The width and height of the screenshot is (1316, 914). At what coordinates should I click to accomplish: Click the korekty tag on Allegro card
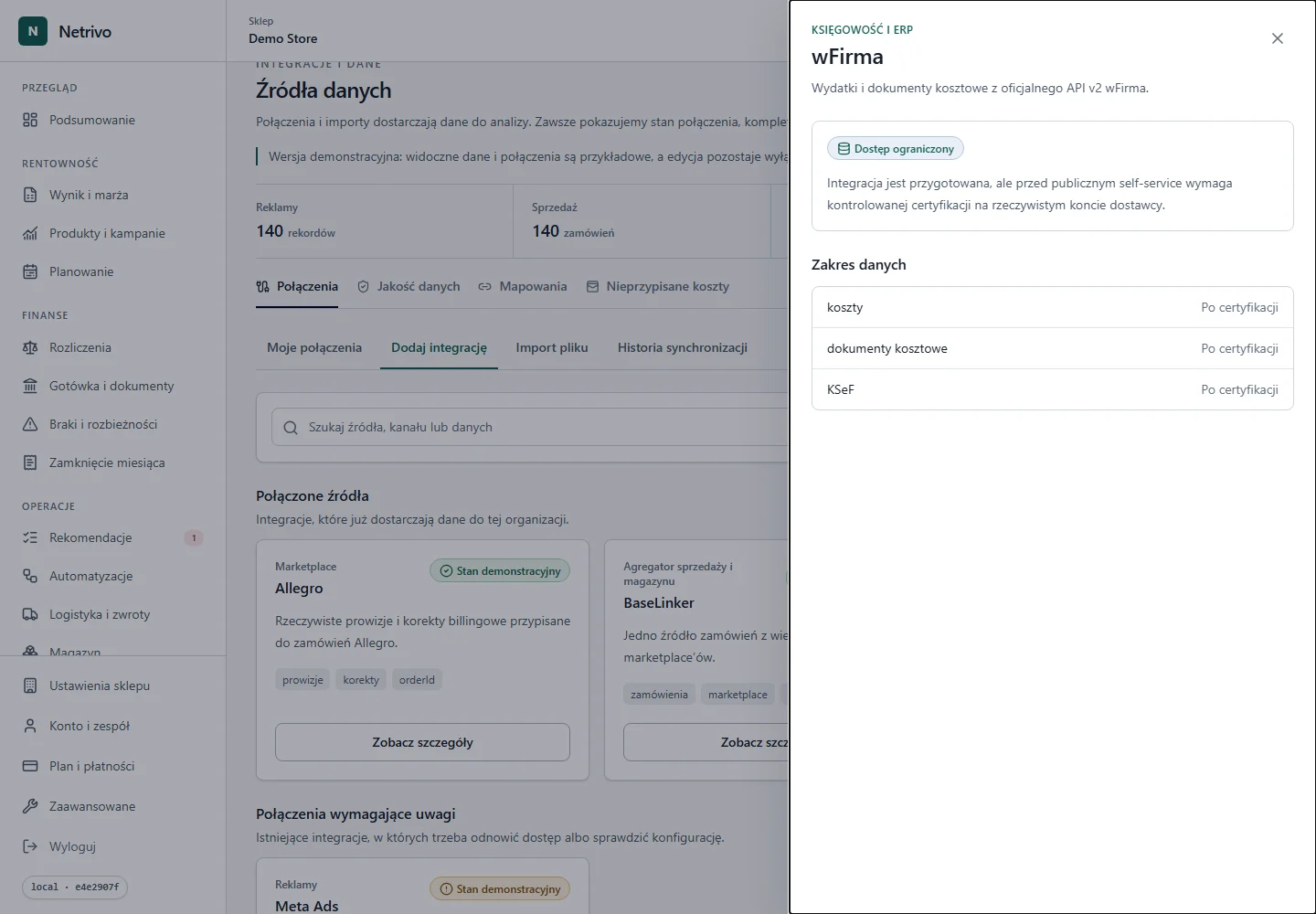[361, 680]
